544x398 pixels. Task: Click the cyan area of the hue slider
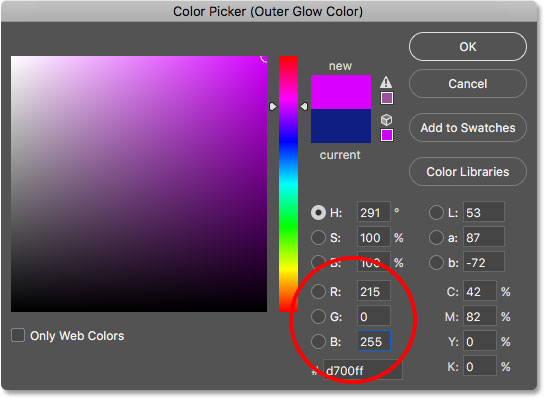point(289,184)
